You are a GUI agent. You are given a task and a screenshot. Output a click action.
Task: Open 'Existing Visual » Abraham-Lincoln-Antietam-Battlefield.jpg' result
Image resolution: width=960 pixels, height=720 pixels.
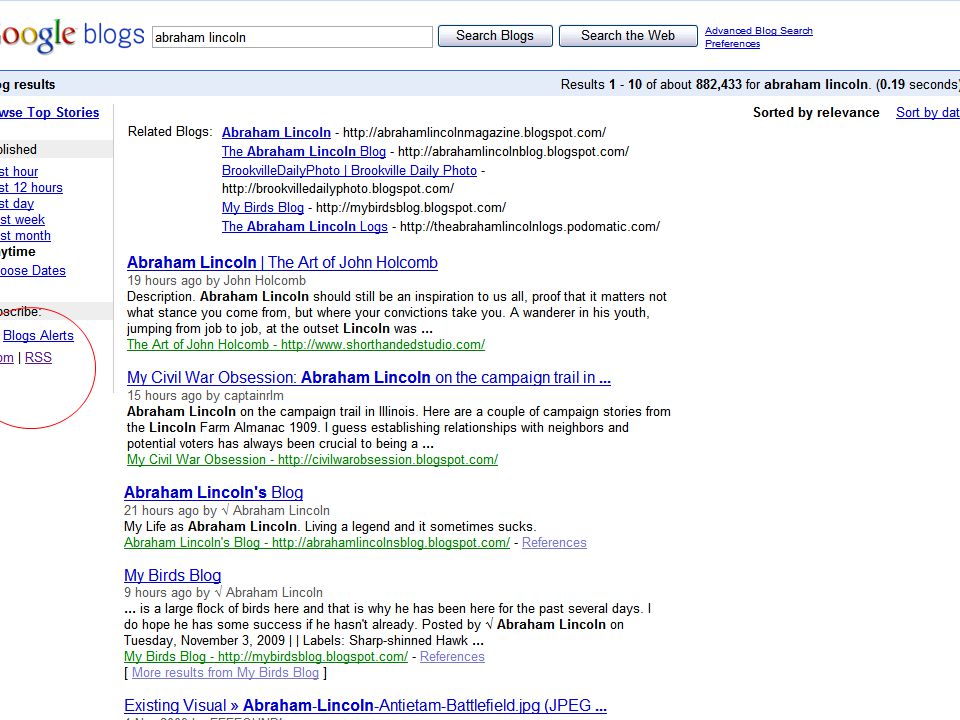tap(365, 706)
